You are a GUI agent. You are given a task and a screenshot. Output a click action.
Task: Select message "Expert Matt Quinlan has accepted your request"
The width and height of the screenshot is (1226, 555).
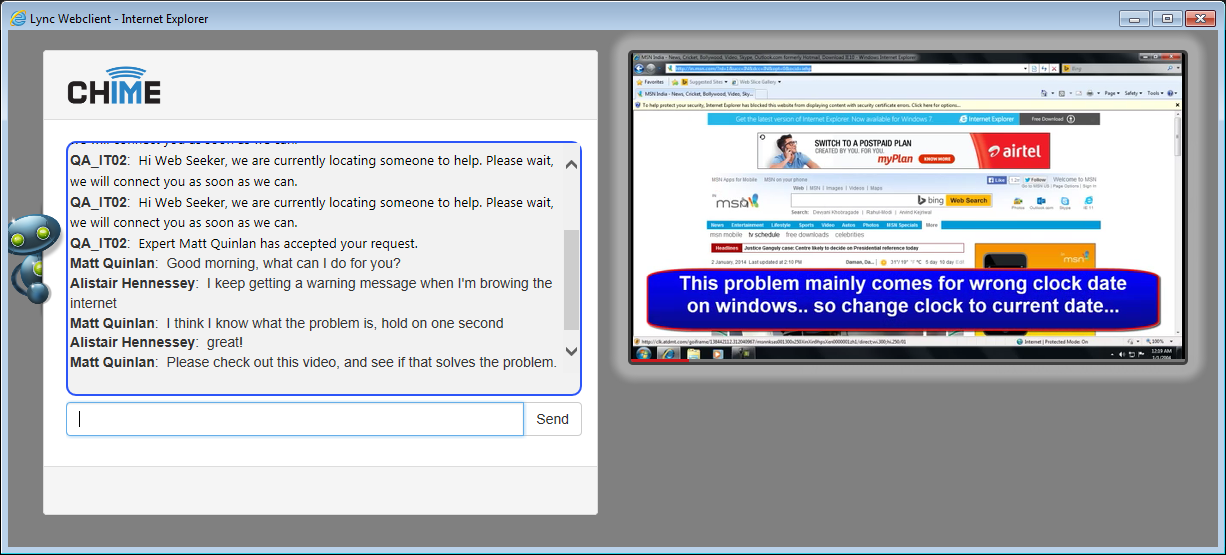click(x=278, y=243)
